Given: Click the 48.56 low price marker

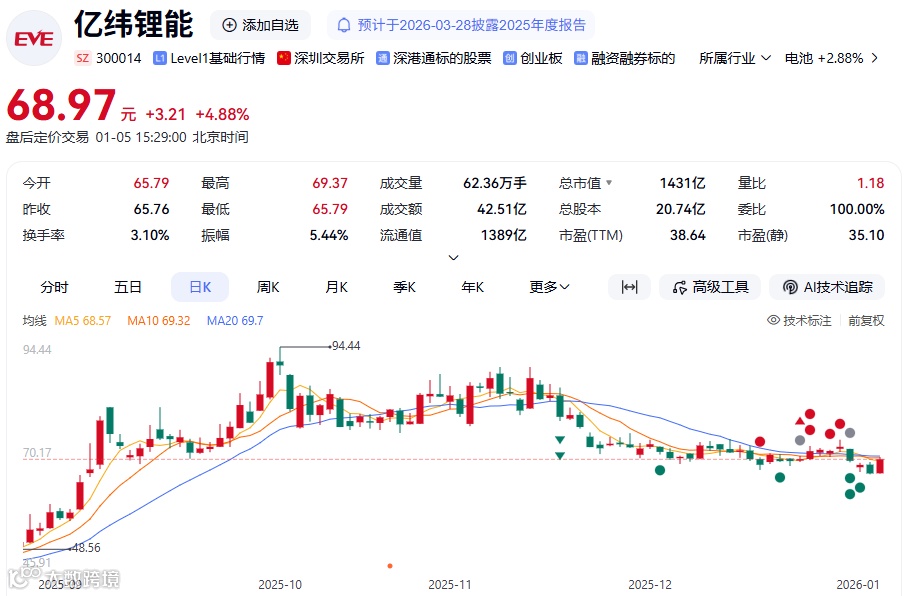Looking at the screenshot, I should (x=85, y=548).
